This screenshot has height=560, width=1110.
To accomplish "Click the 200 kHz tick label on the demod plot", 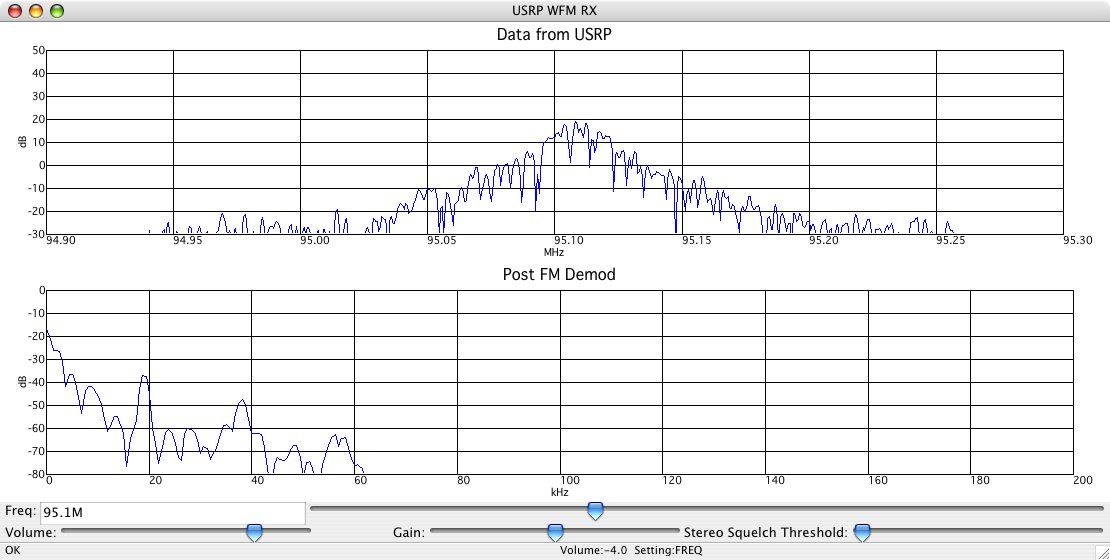I will point(1082,481).
